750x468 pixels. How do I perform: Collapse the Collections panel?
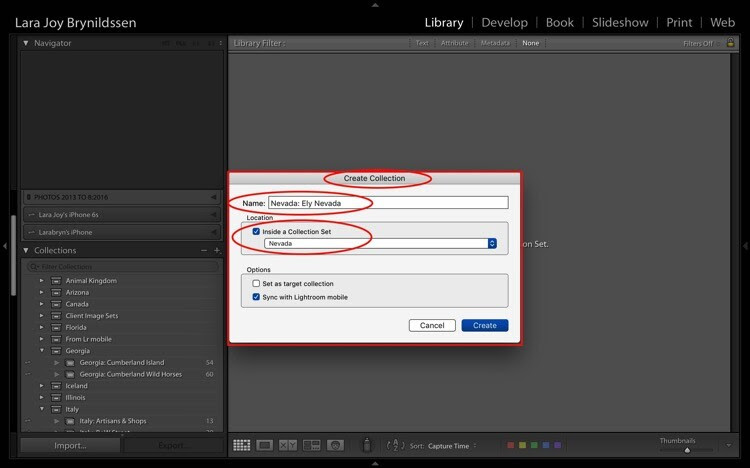pyautogui.click(x=26, y=250)
